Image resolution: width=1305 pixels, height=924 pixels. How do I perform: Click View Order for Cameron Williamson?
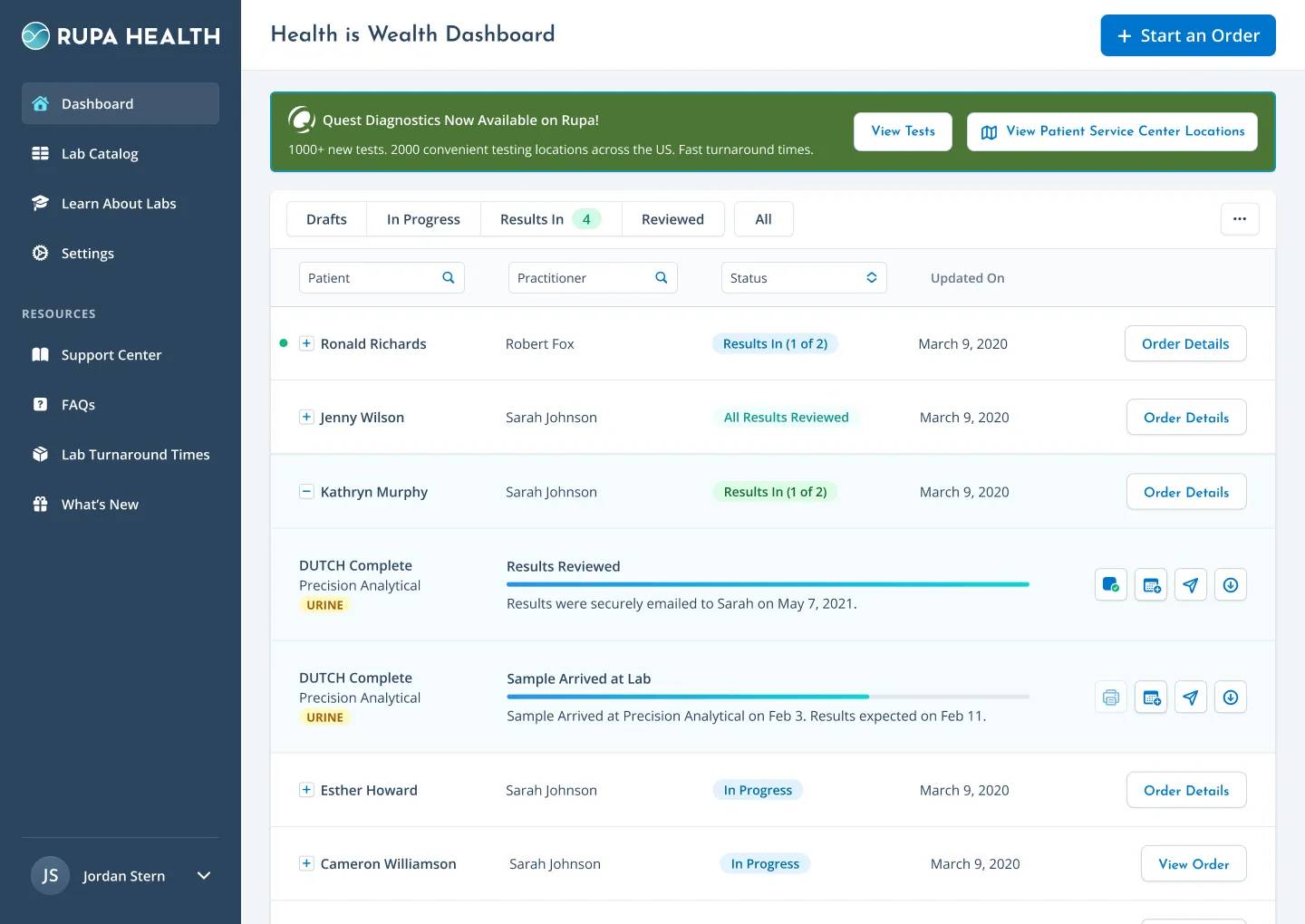click(1194, 863)
